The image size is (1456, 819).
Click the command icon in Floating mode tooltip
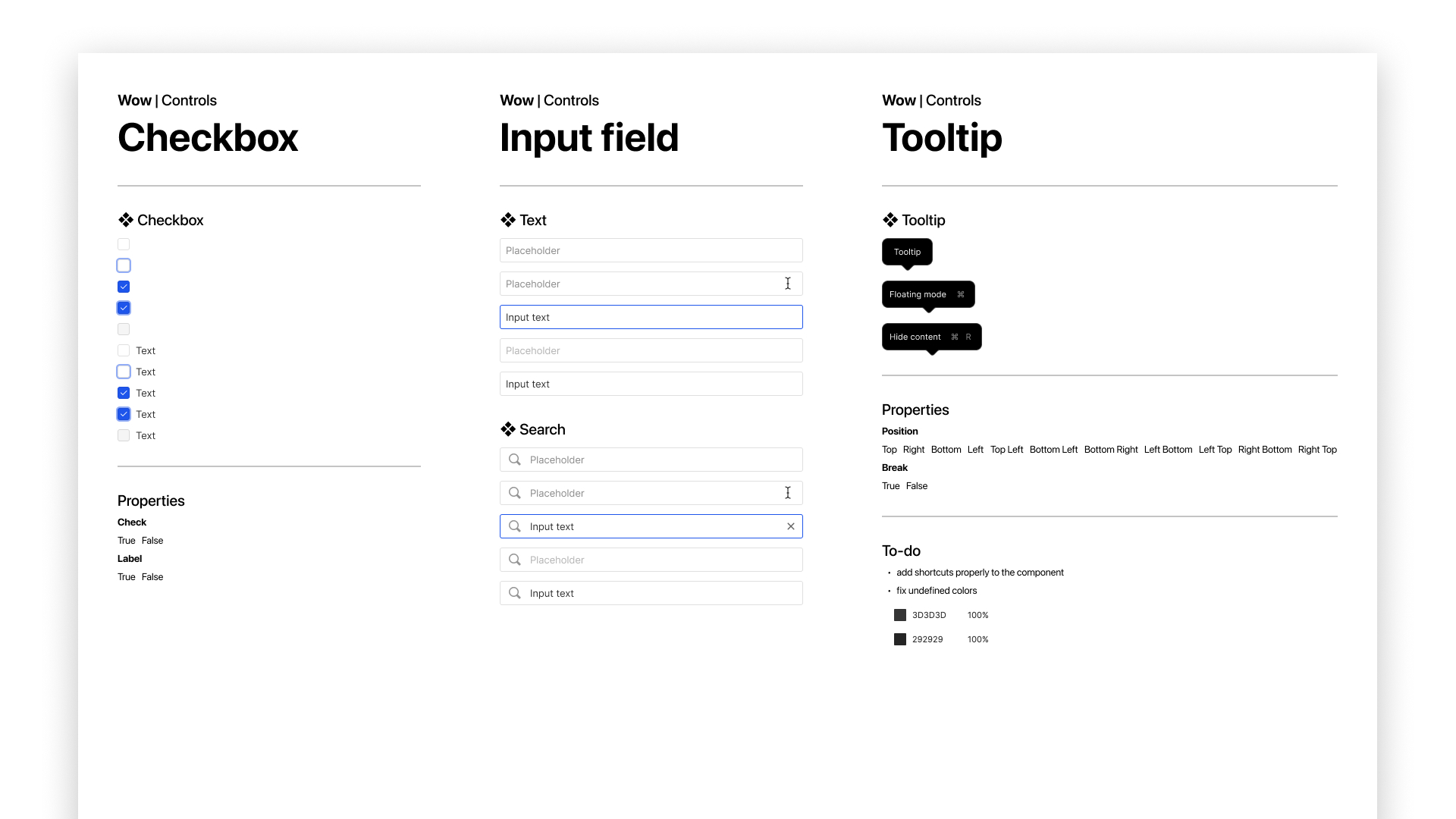(961, 294)
